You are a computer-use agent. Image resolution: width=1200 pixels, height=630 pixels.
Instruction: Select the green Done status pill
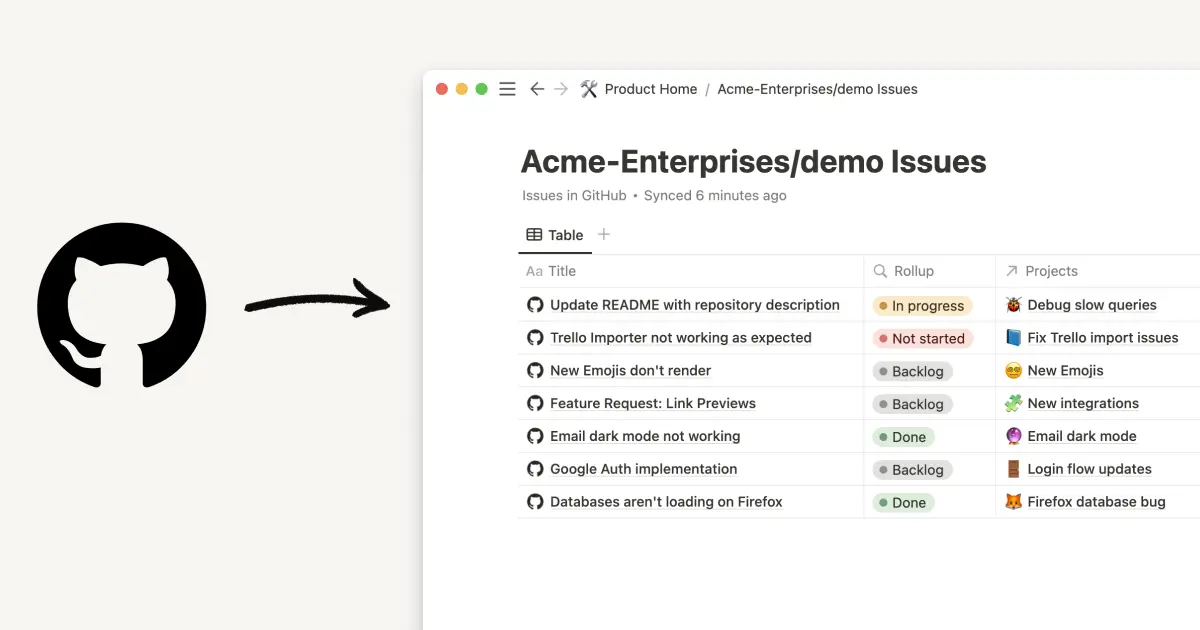(x=903, y=437)
